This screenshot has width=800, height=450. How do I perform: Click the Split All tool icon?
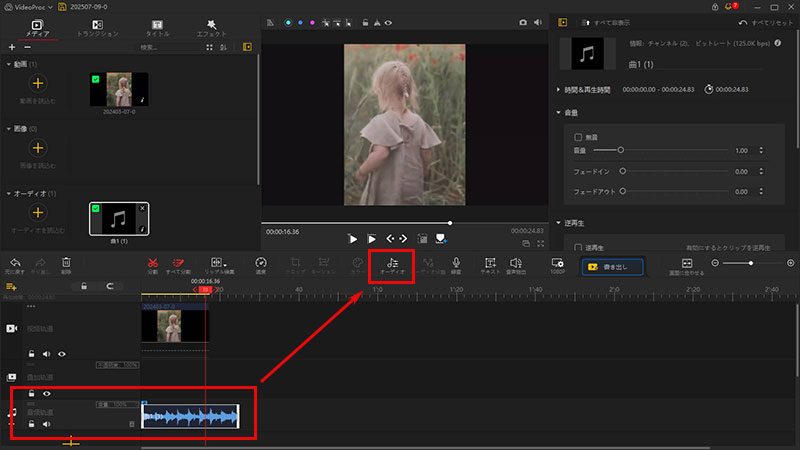(178, 265)
